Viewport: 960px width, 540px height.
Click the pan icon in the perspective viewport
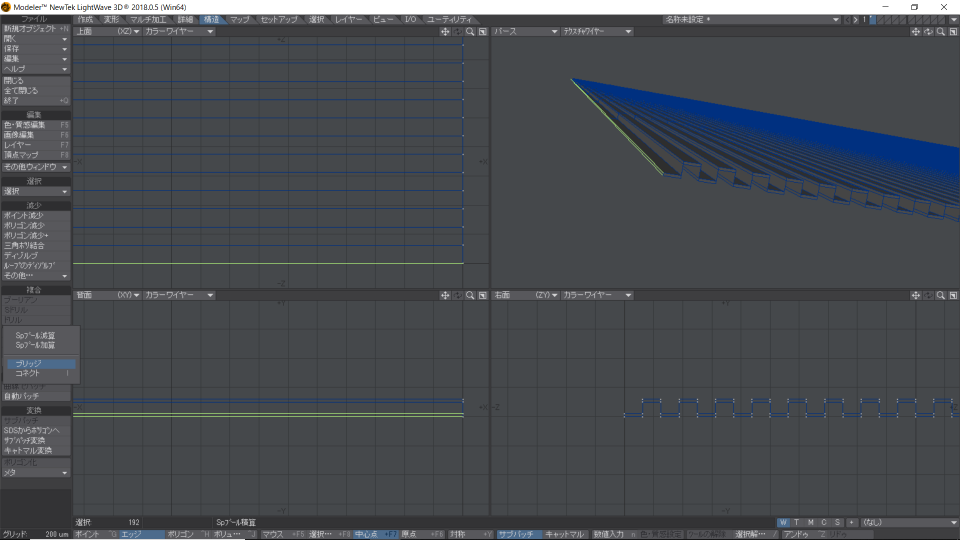[x=915, y=31]
